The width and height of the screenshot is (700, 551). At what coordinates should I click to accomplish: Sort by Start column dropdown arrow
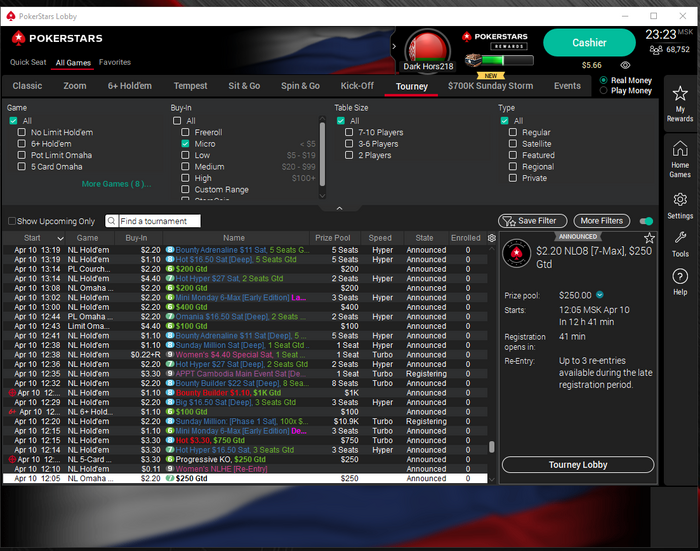coord(60,238)
